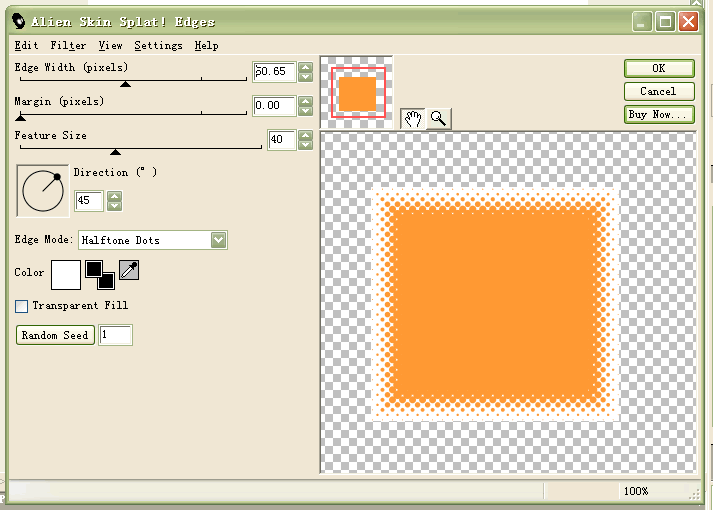Confirm with the OK button
Screen dimensions: 713x510
click(x=659, y=68)
